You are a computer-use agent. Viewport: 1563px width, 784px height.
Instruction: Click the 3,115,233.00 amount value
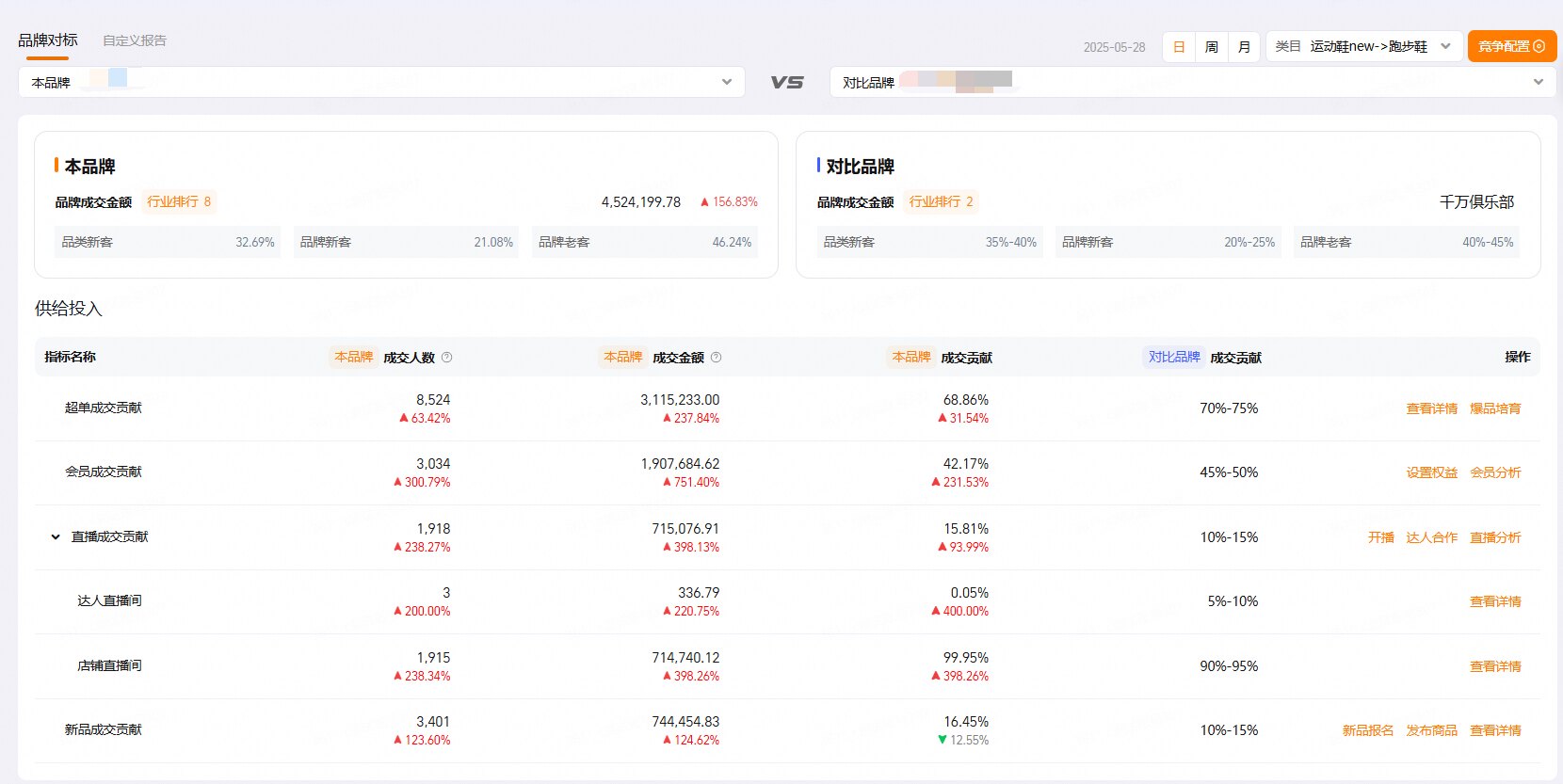680,400
